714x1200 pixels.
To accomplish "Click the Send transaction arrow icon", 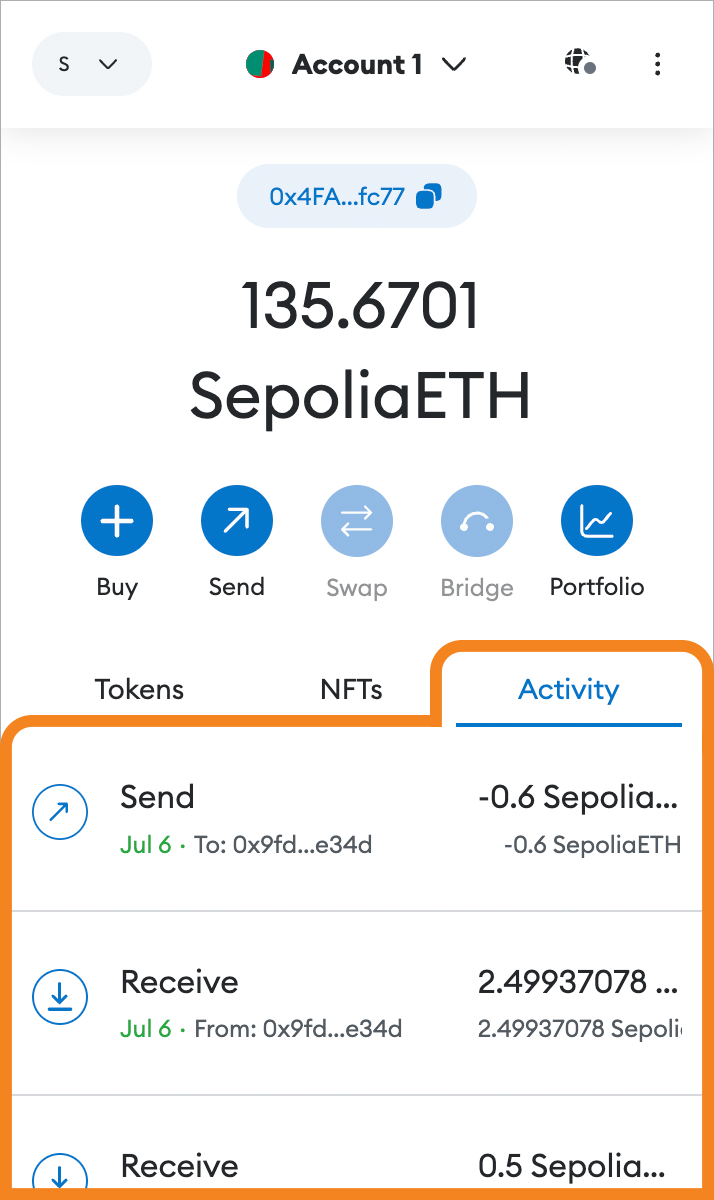I will pyautogui.click(x=60, y=814).
